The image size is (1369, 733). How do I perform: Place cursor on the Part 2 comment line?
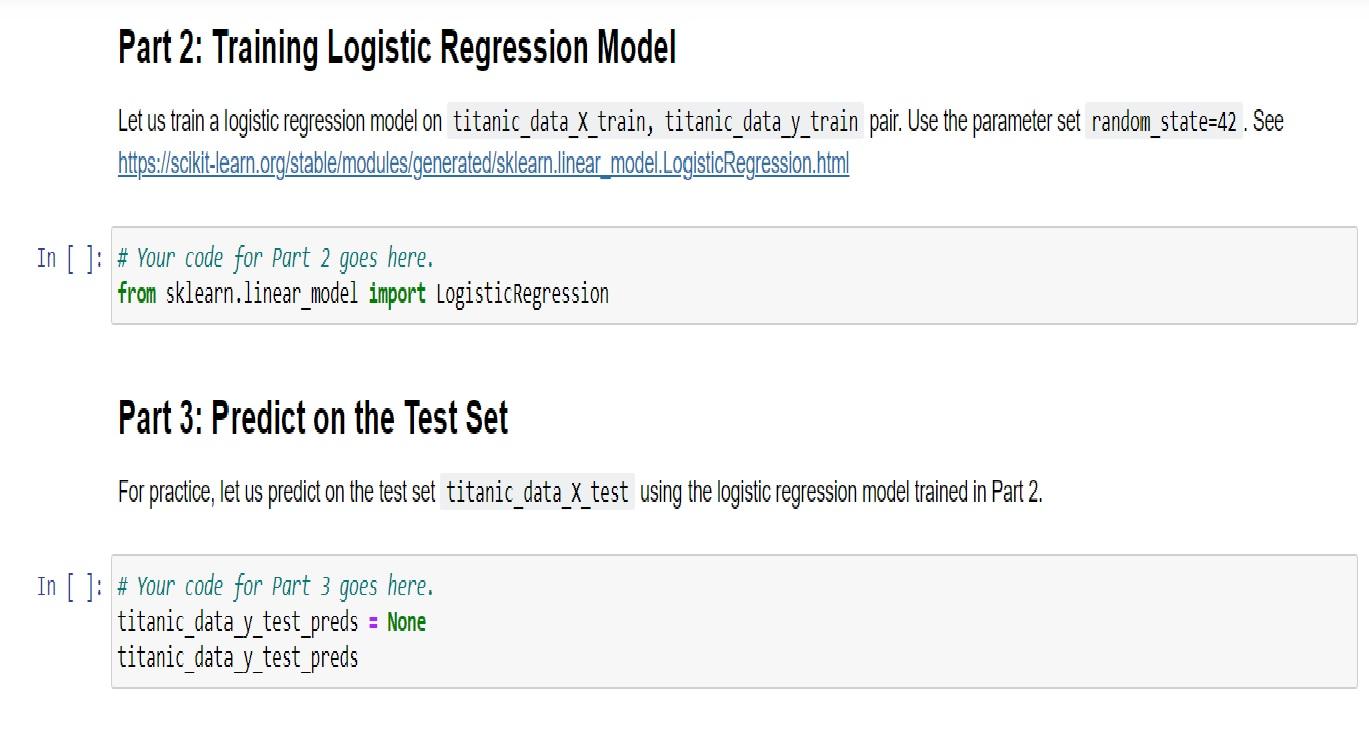pyautogui.click(x=276, y=258)
